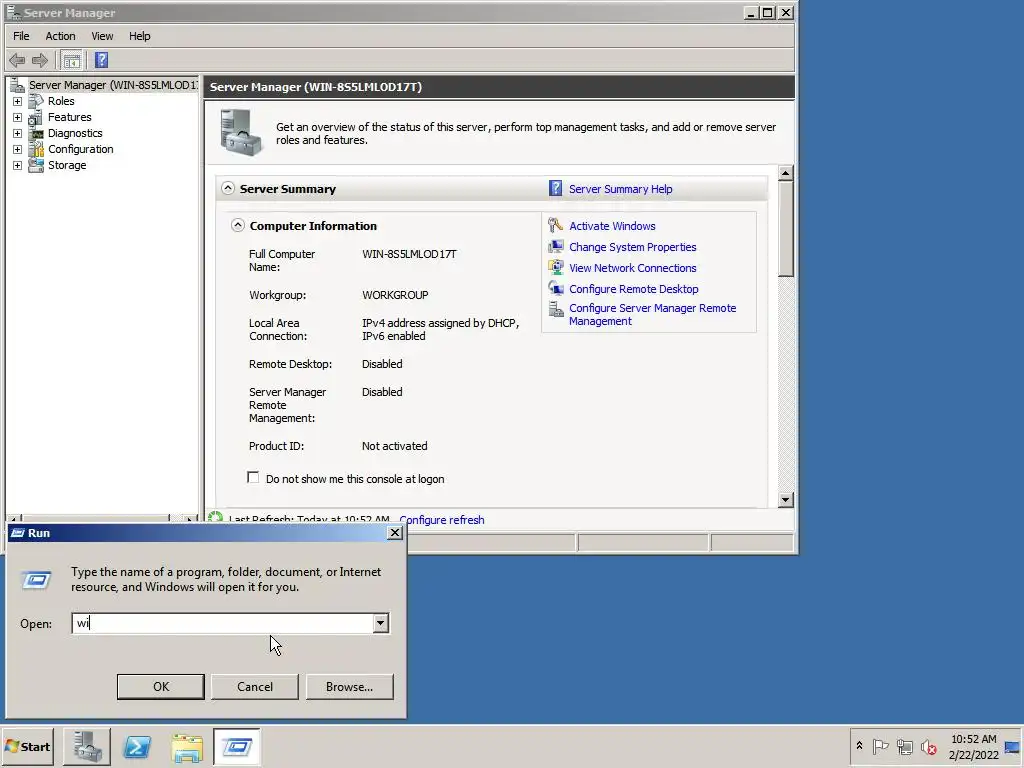The width and height of the screenshot is (1024, 768).
Task: Expand the Storage tree node
Action: pos(18,165)
